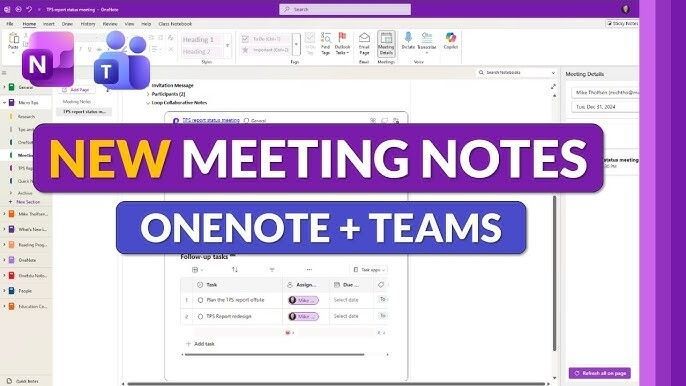This screenshot has height=386, width=686.
Task: Click the Add Page button
Action: click(x=76, y=90)
